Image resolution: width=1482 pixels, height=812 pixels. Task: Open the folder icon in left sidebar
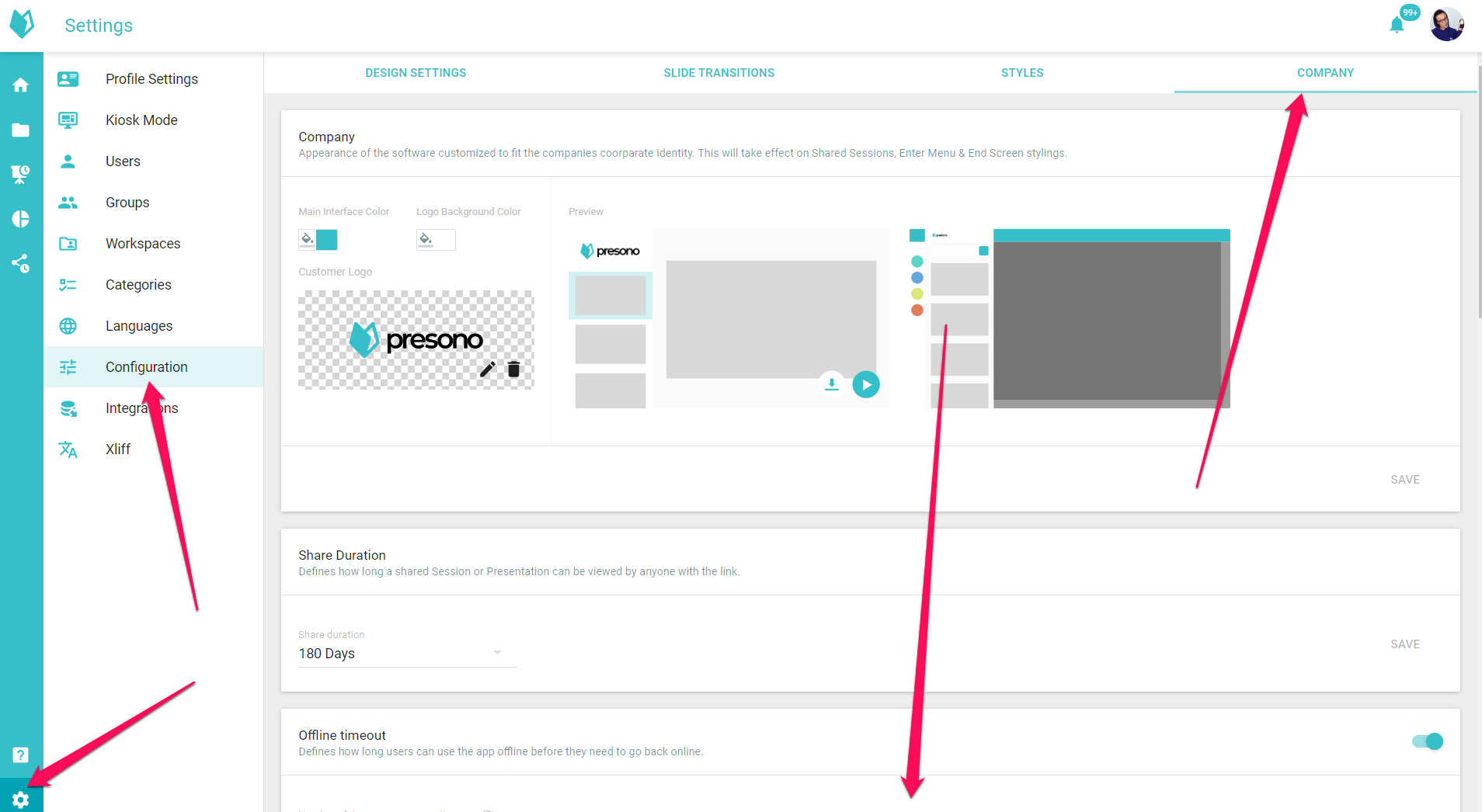21,130
